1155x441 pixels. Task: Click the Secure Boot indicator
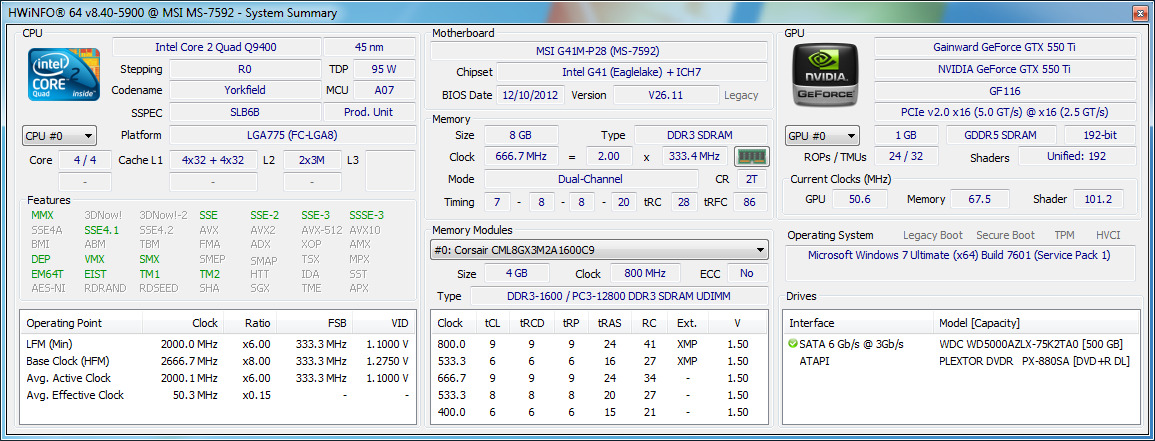pyautogui.click(x=1005, y=236)
